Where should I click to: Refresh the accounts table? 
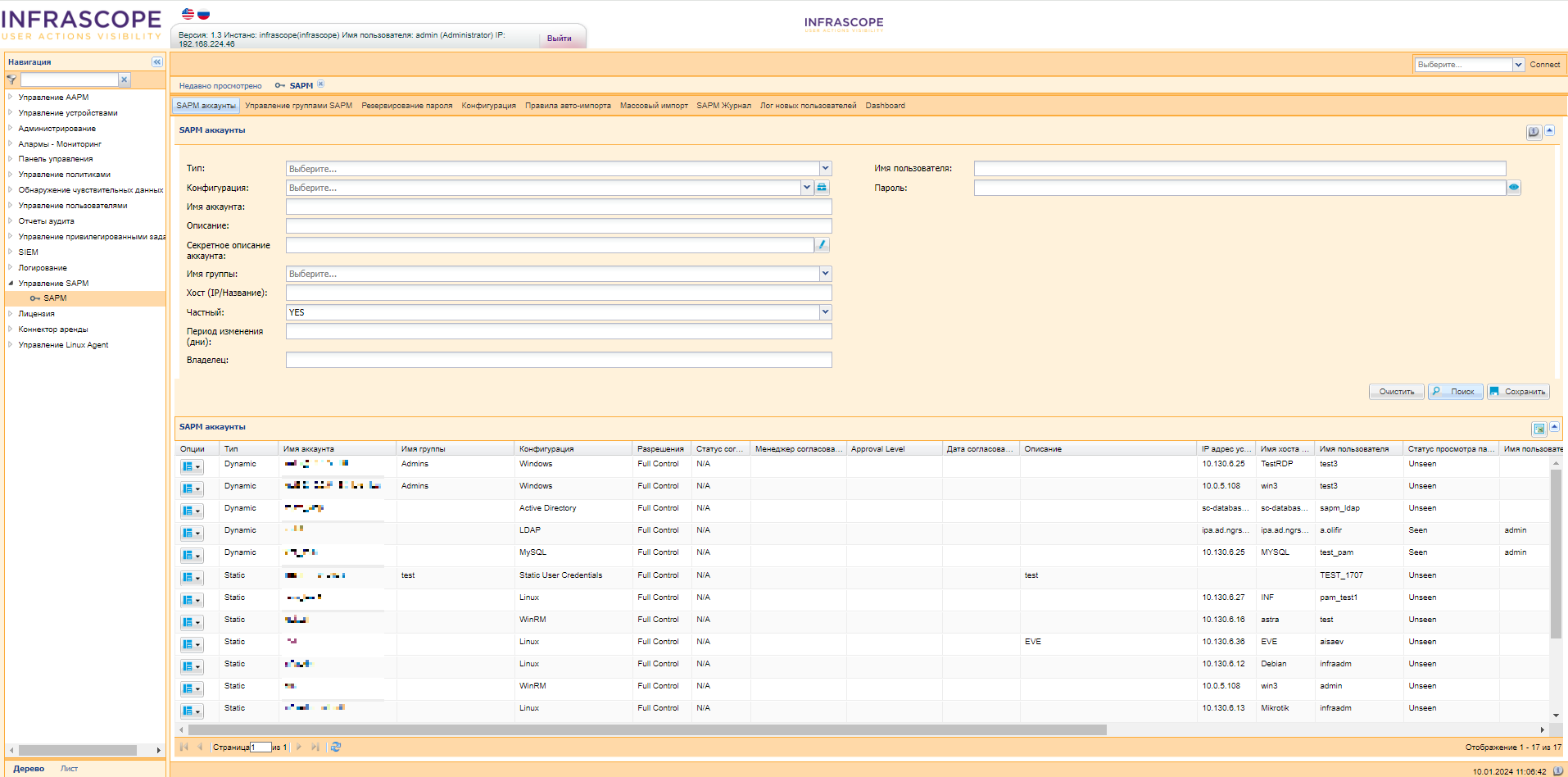point(336,747)
